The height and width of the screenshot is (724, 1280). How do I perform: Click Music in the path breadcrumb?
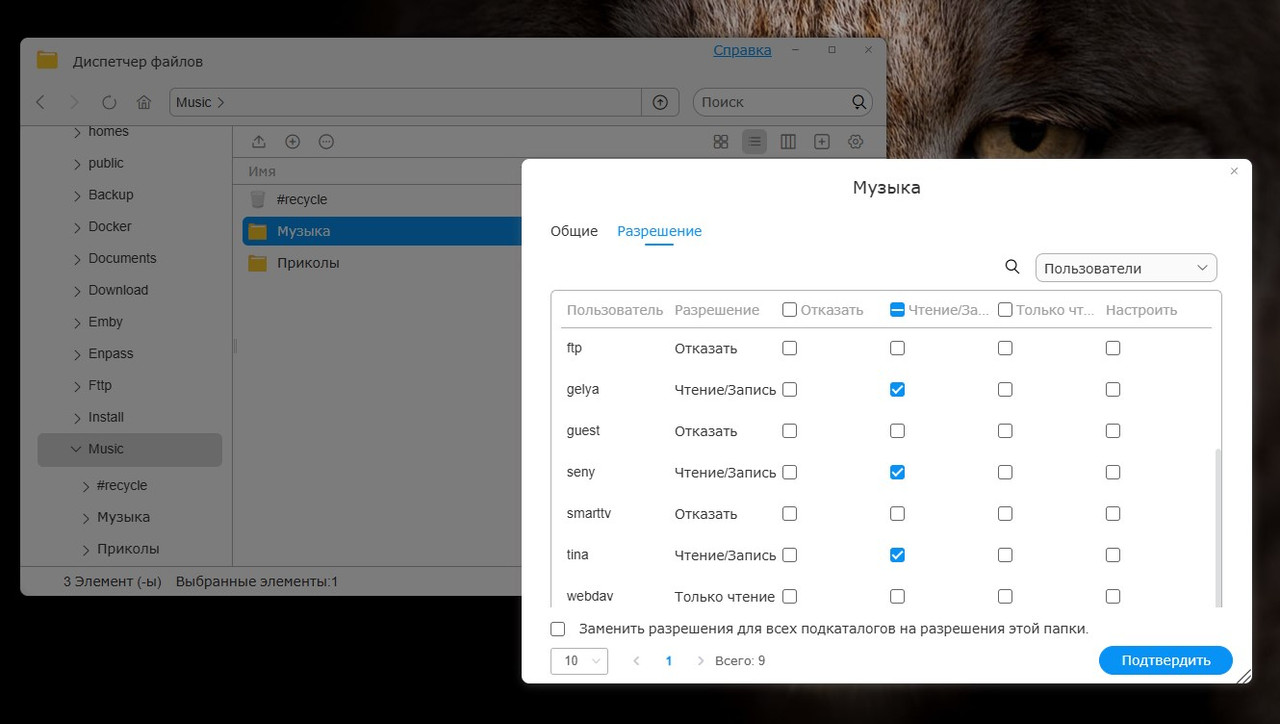coord(193,102)
